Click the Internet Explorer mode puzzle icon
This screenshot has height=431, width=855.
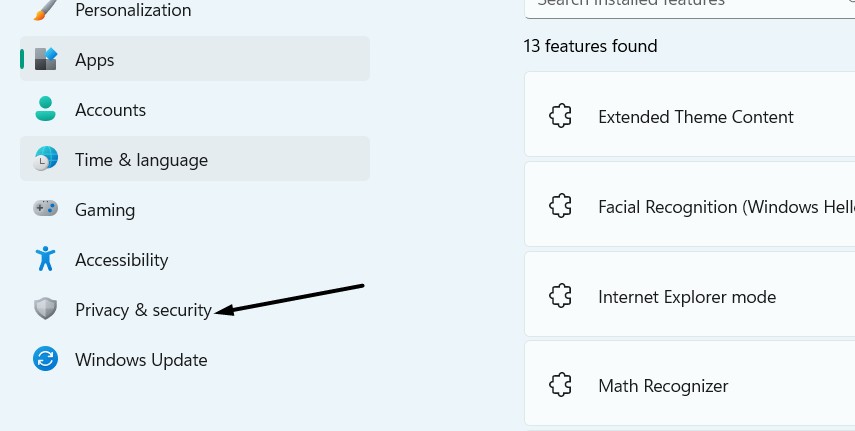coord(560,297)
